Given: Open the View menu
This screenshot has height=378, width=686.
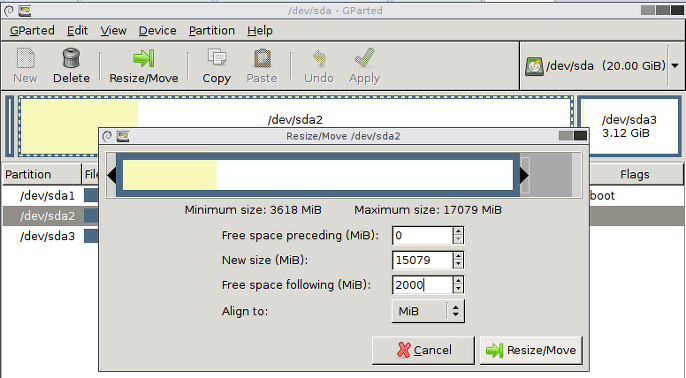Looking at the screenshot, I should [x=113, y=31].
